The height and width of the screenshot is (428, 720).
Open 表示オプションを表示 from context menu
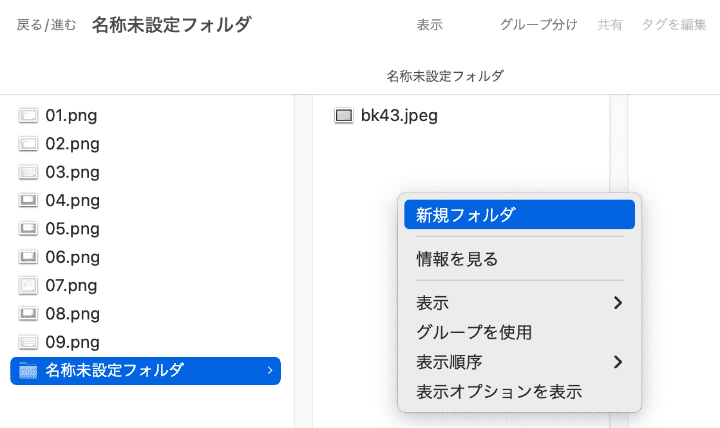(499, 391)
